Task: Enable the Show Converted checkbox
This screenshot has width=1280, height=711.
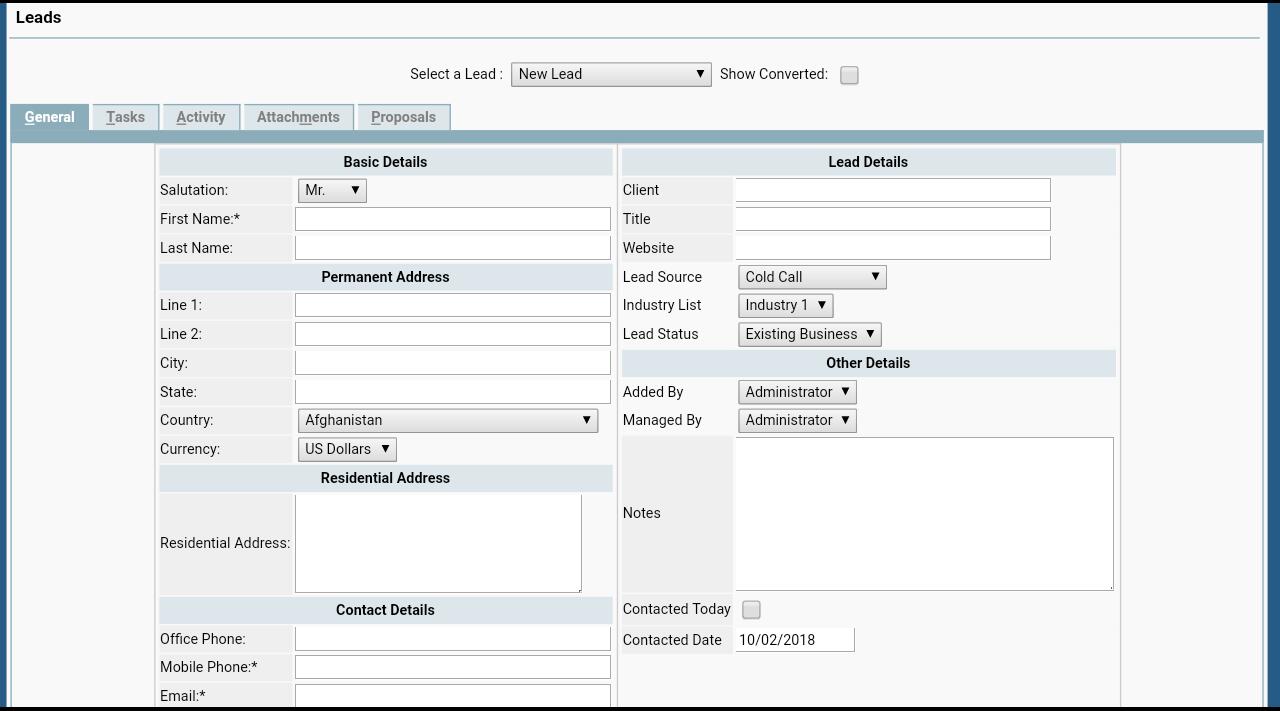Action: click(x=849, y=75)
